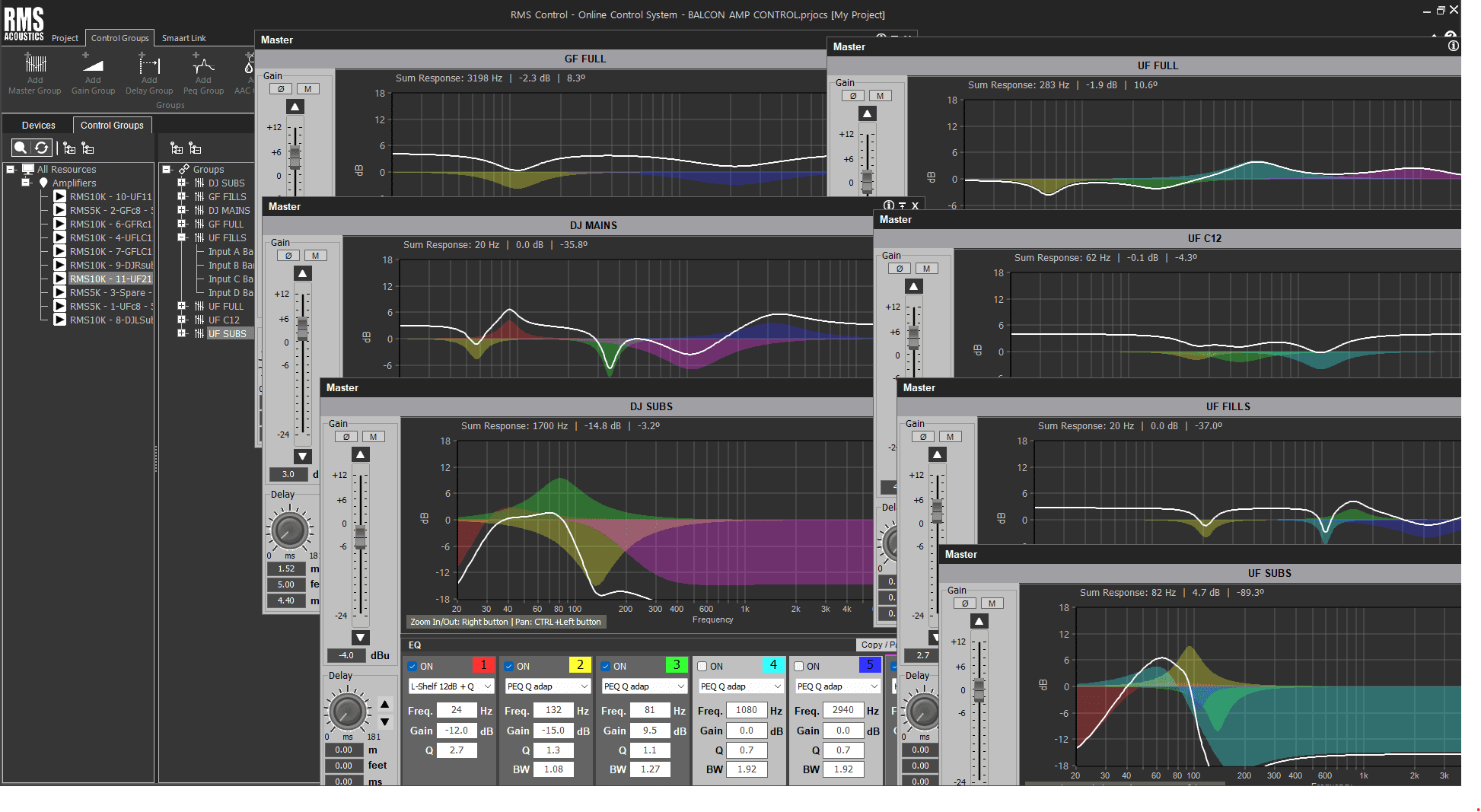Toggle mute M button in DJ MAINS window
The image size is (1481, 812).
316,256
